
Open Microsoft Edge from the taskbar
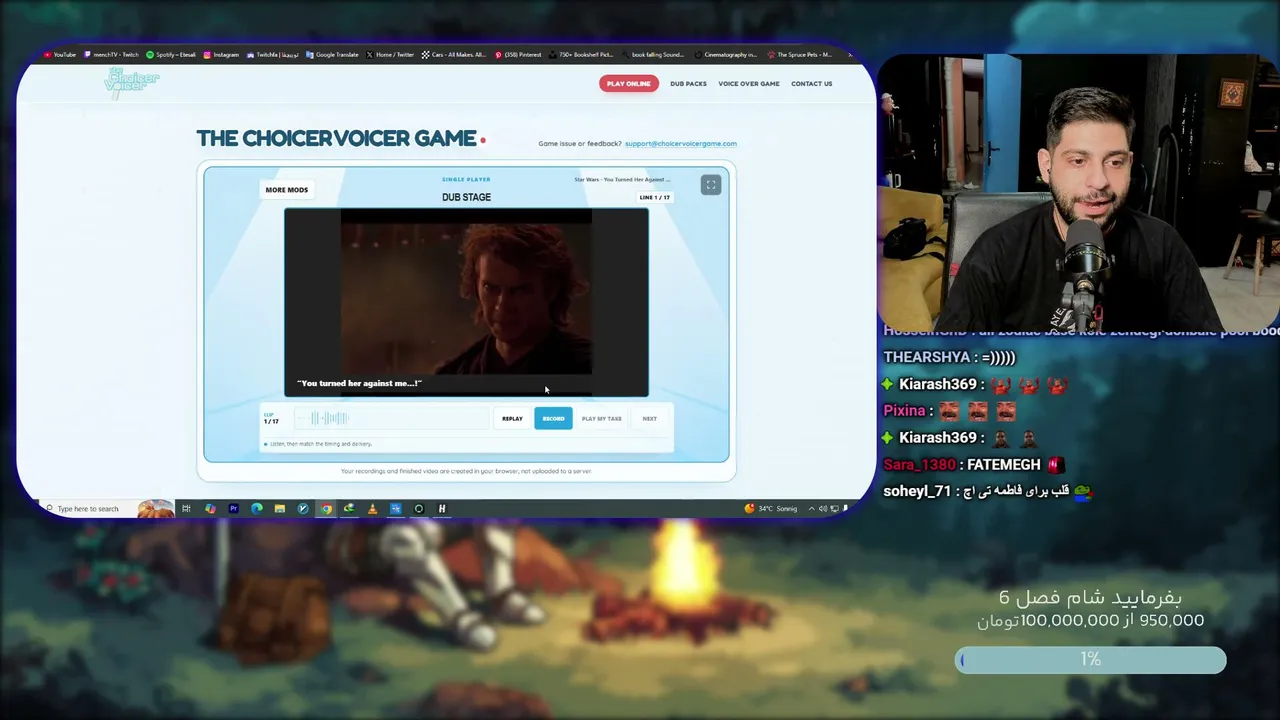[x=256, y=508]
